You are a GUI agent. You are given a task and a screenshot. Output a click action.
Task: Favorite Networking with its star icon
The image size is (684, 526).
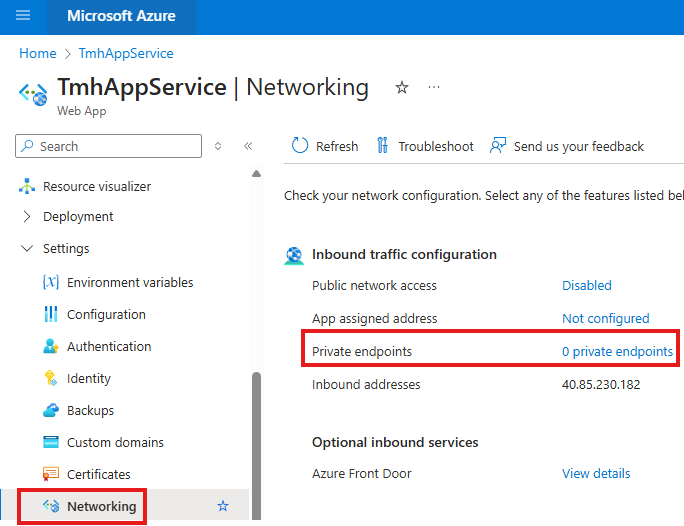tap(223, 506)
